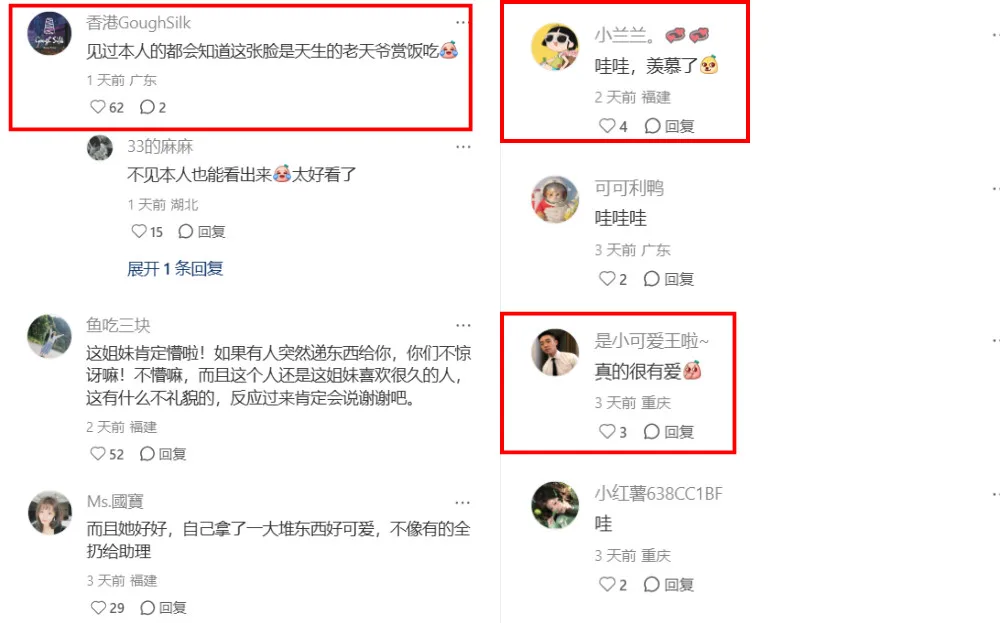Viewport: 1000px width, 623px height.
Task: Expand the 展开 1 条回复 link
Action: point(175,268)
